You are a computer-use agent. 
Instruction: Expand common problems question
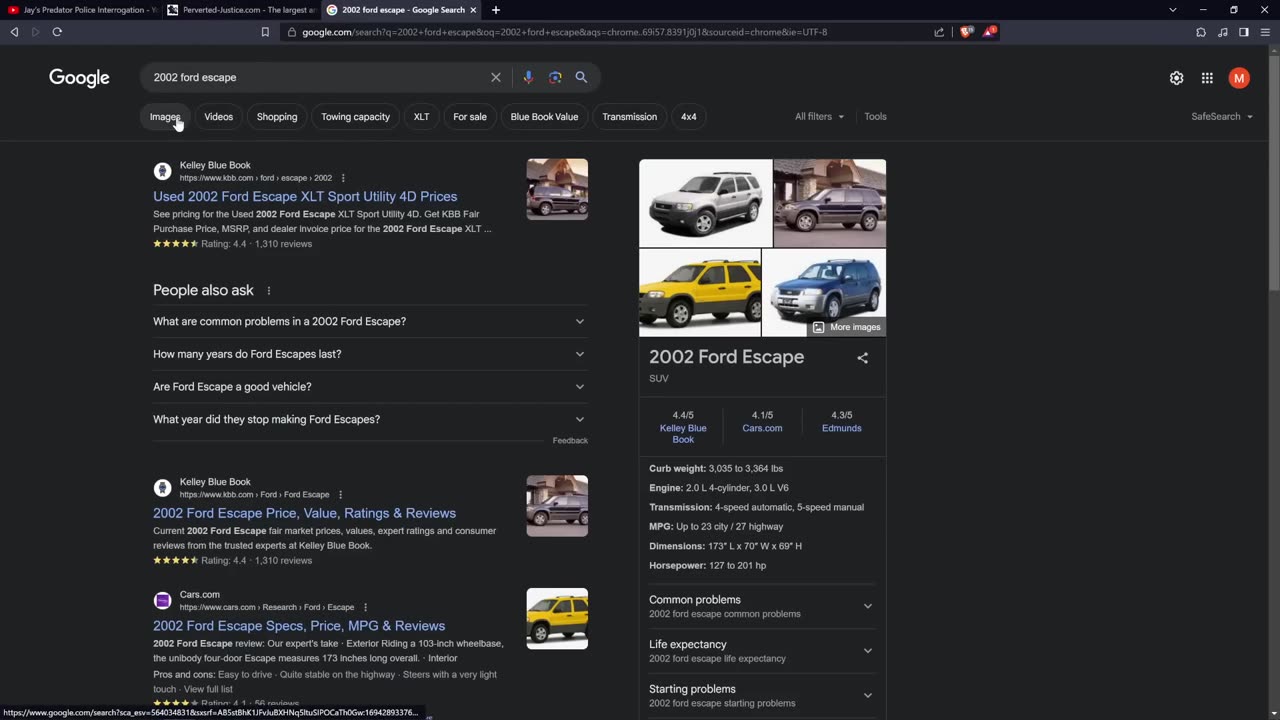tap(369, 321)
